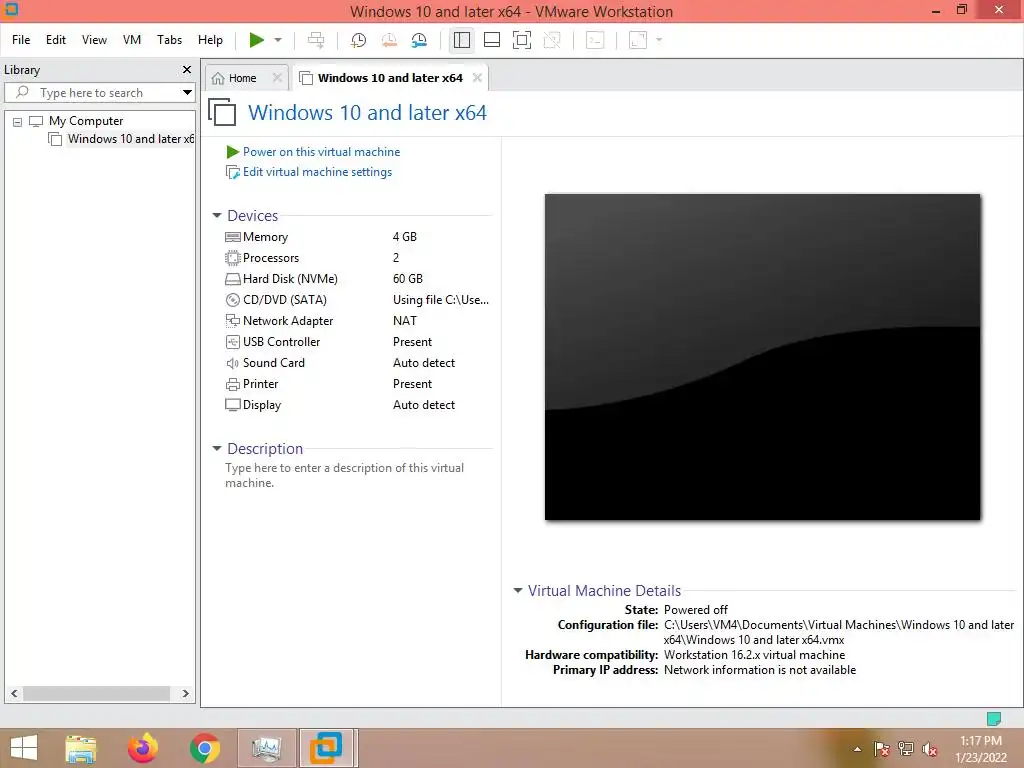This screenshot has width=1024, height=768.
Task: Open the Help menu
Action: tap(210, 40)
